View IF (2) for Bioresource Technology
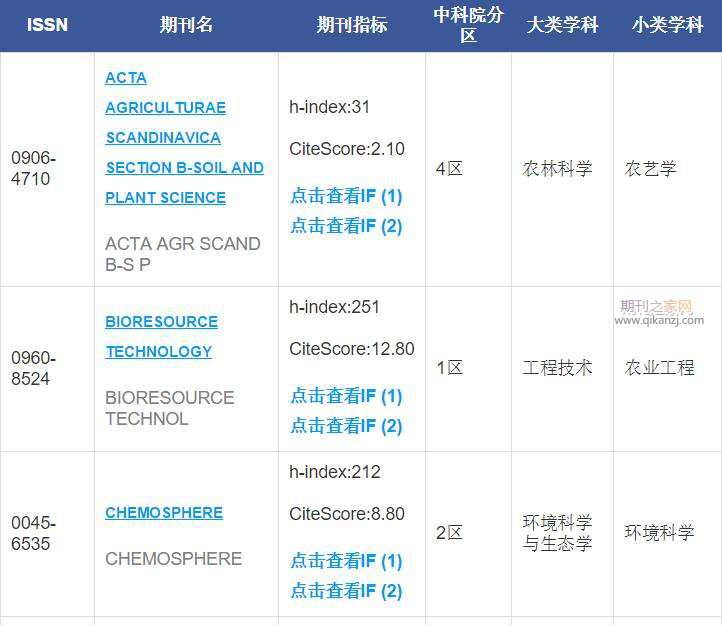This screenshot has height=625, width=722. click(346, 426)
